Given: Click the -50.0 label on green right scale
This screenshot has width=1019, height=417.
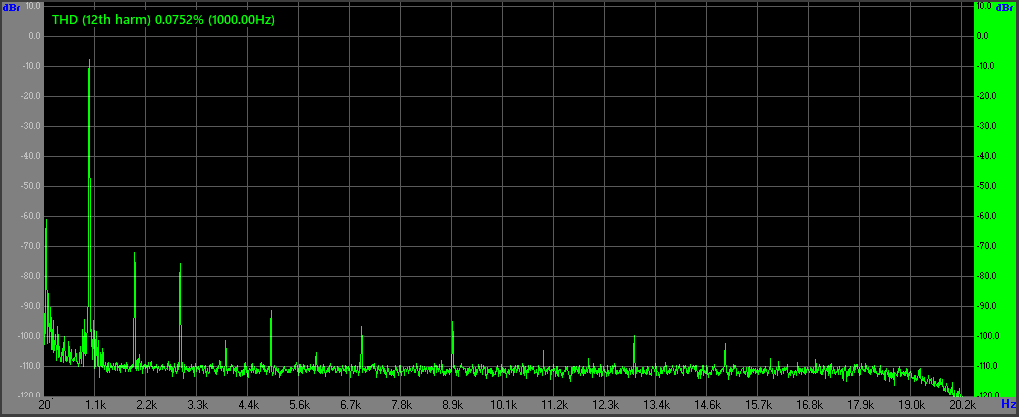Looking at the screenshot, I should [x=984, y=186].
